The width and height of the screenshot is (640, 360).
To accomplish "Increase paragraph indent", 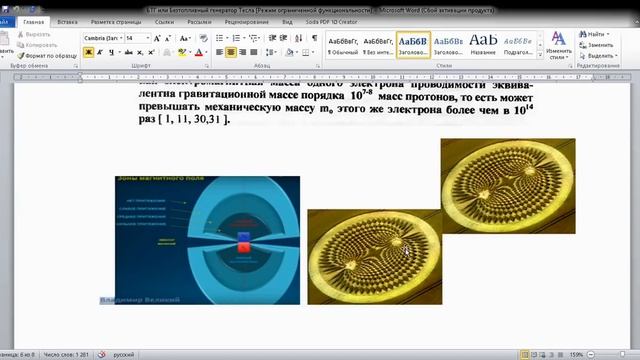I will (x=283, y=38).
